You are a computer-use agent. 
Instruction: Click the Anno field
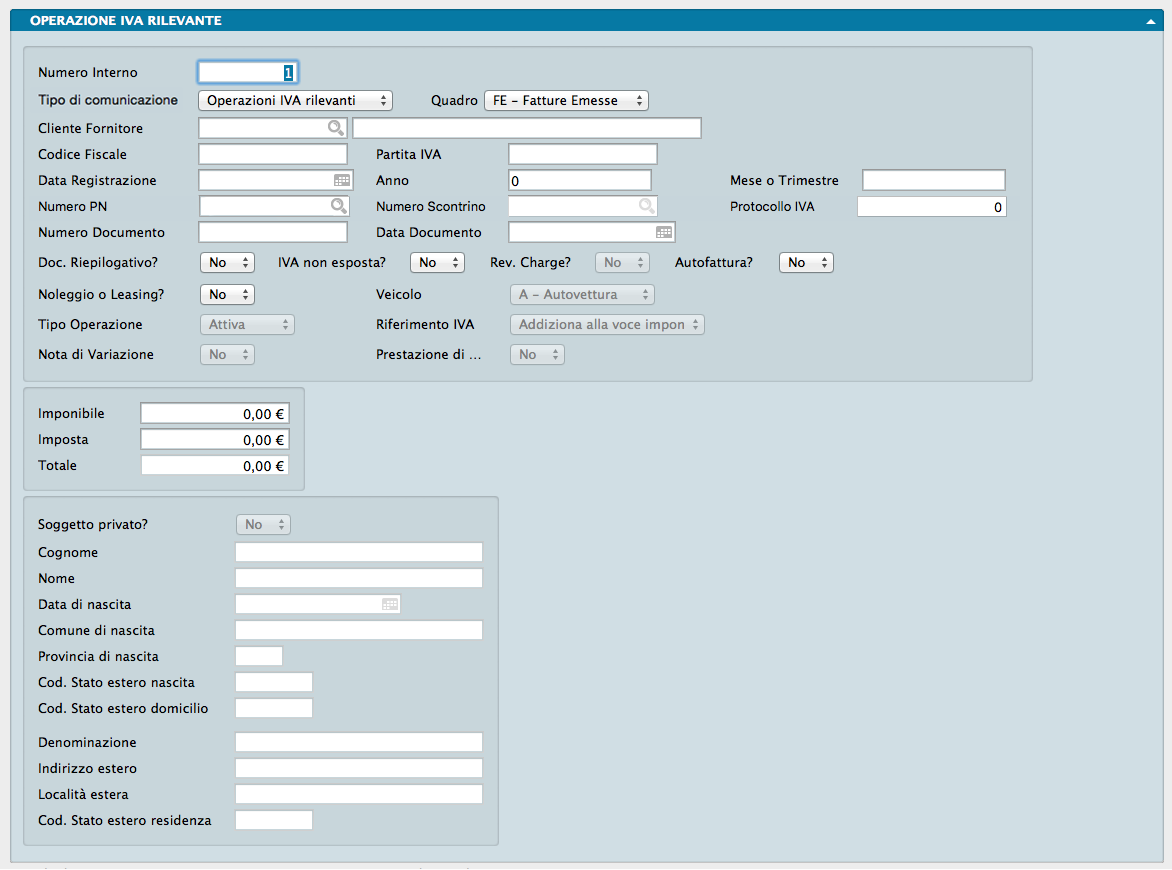(580, 180)
